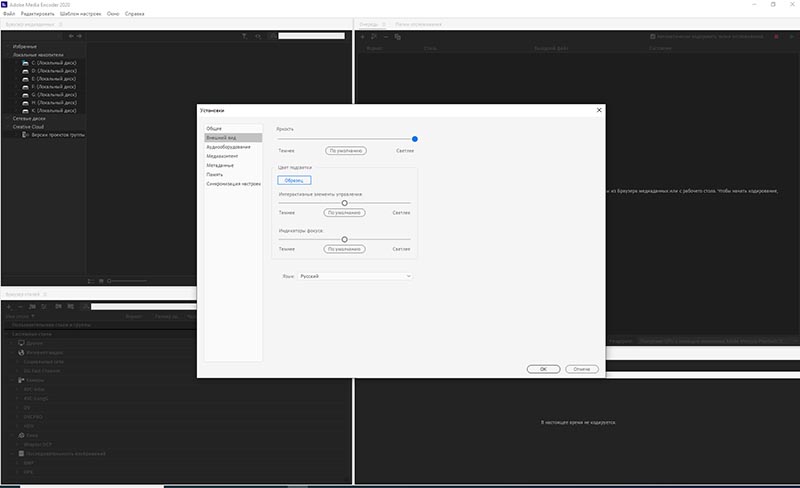
Task: Add source to queue with plus icon
Action: click(x=363, y=37)
